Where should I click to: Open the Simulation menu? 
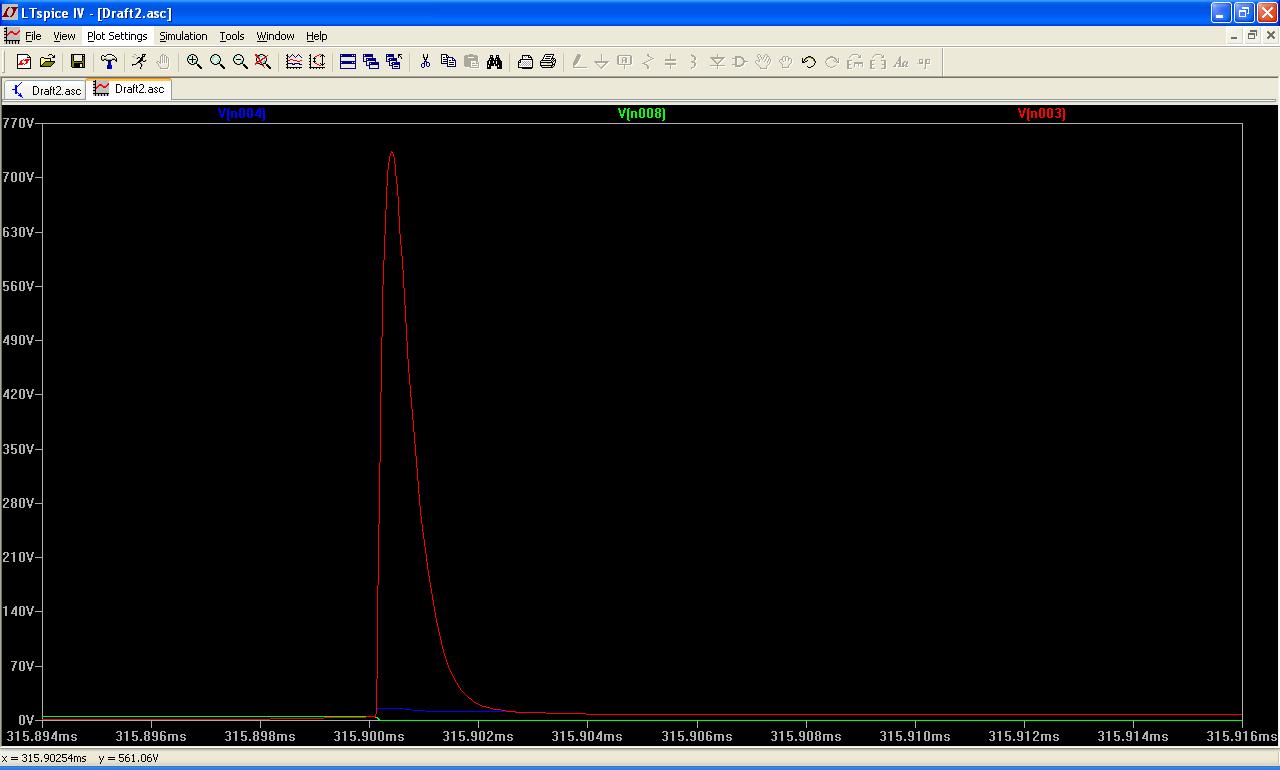183,36
